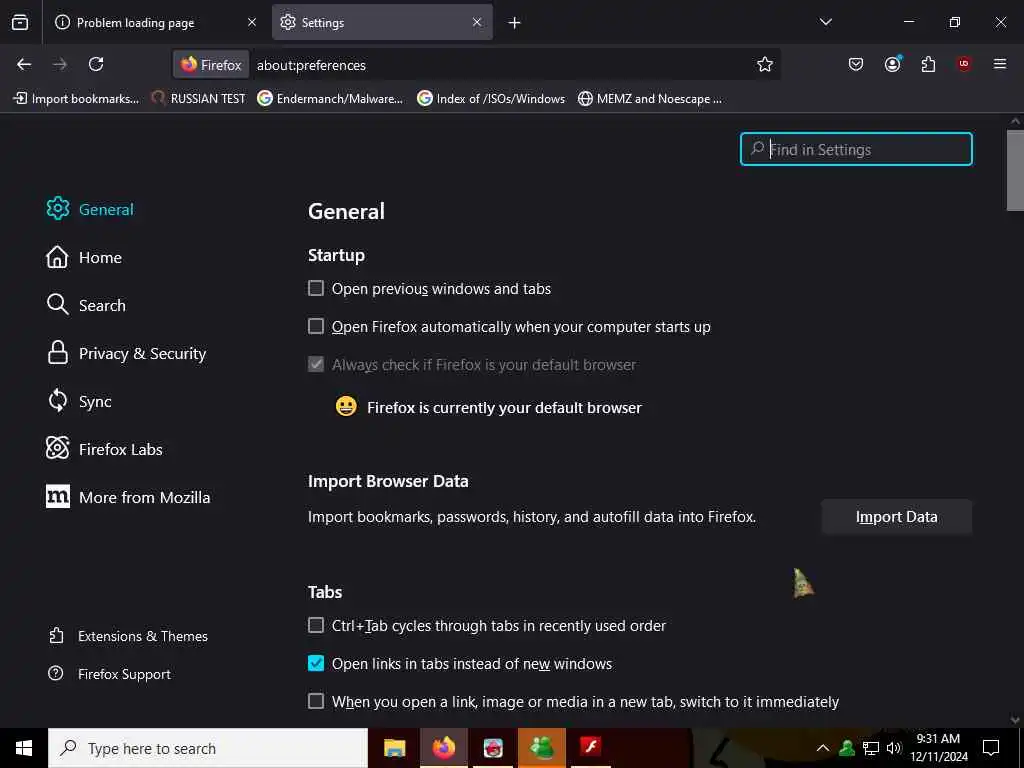Select the Settings tab
The width and height of the screenshot is (1024, 768).
click(382, 23)
